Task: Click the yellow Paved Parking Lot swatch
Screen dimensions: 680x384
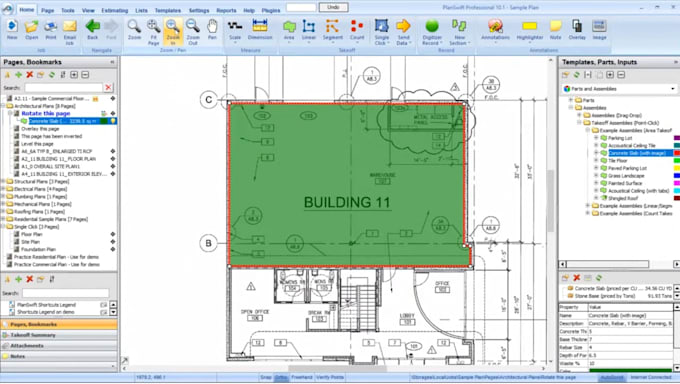Action: coord(677,168)
